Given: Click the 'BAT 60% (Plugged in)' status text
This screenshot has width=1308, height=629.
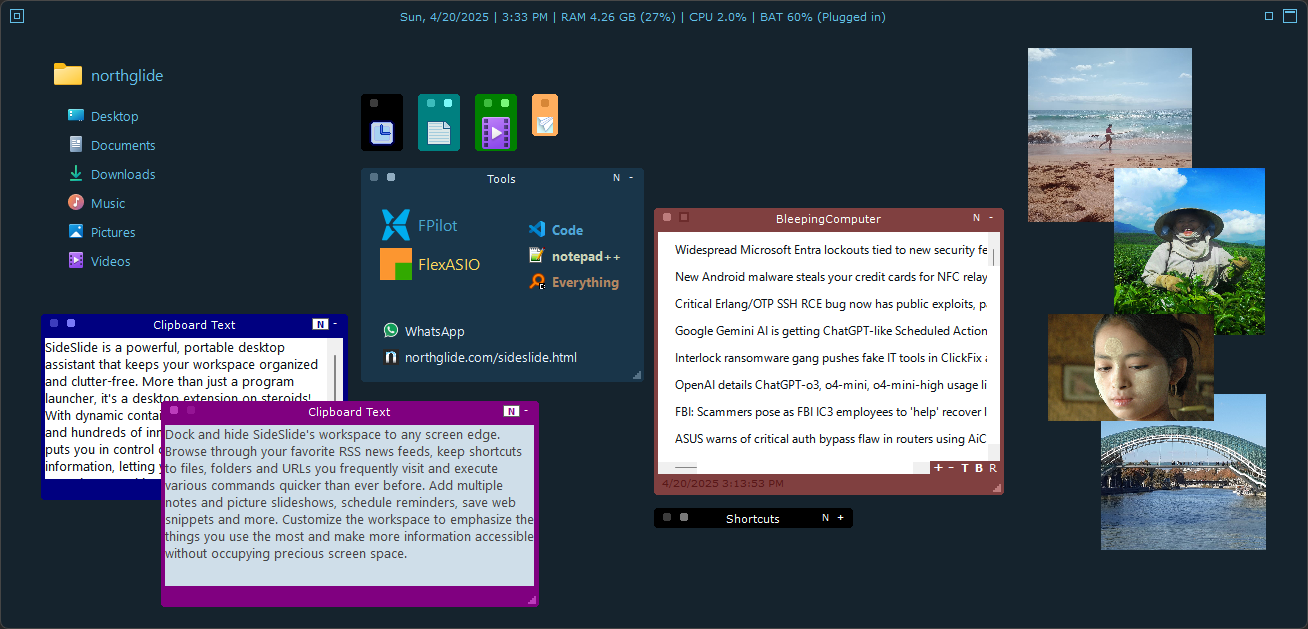Looking at the screenshot, I should click(x=822, y=17).
